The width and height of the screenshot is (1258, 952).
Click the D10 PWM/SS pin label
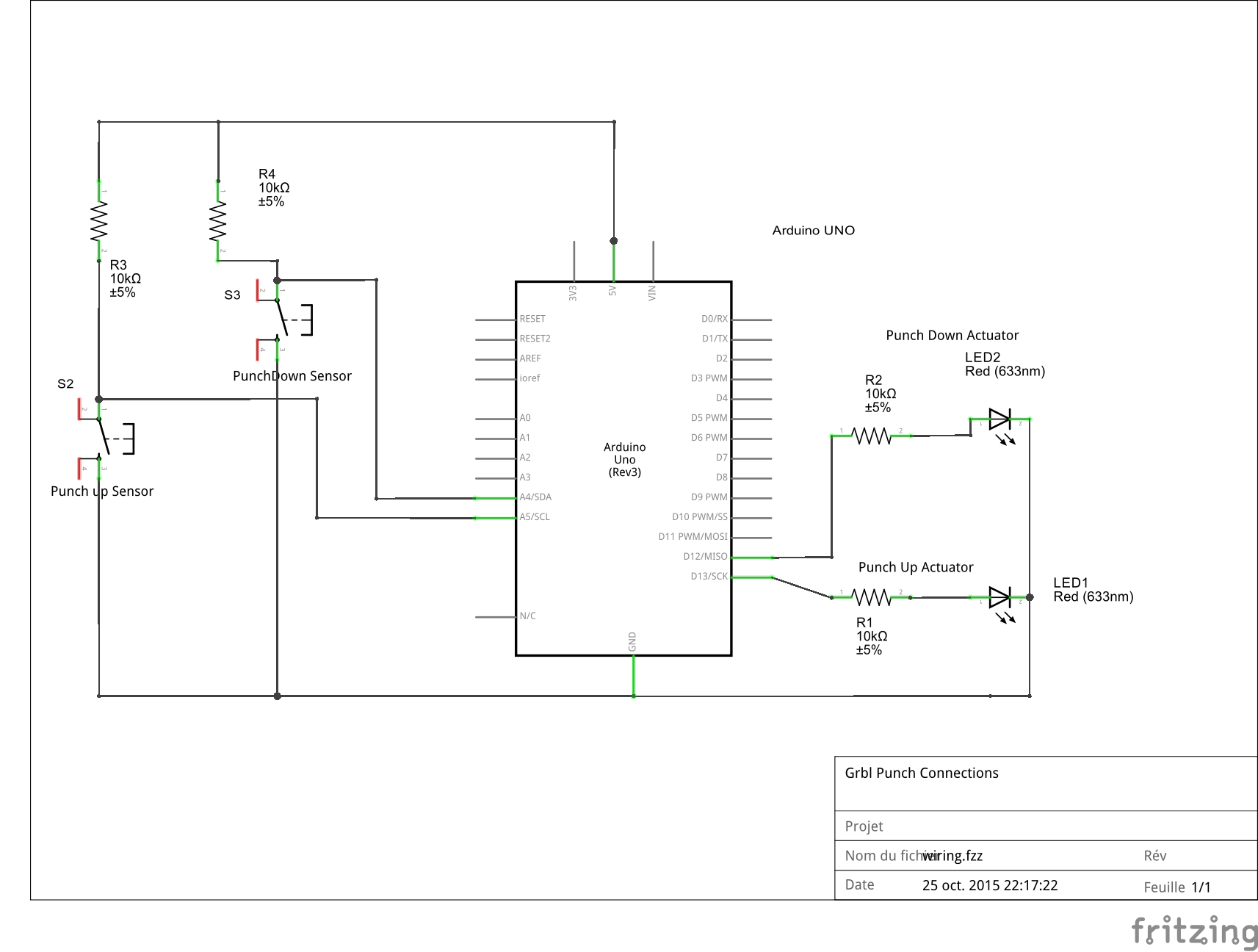point(700,517)
